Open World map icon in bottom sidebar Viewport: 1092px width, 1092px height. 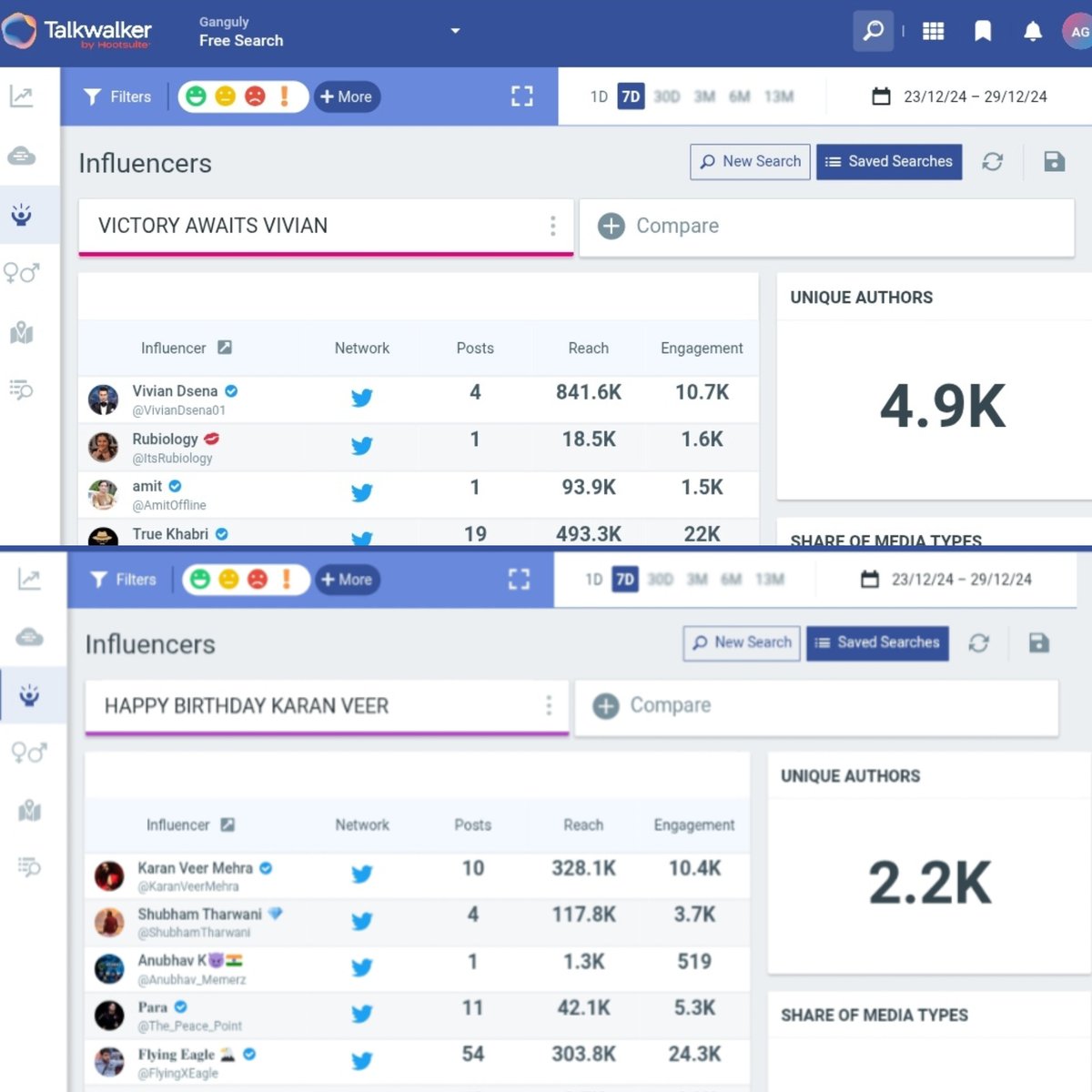tap(29, 810)
